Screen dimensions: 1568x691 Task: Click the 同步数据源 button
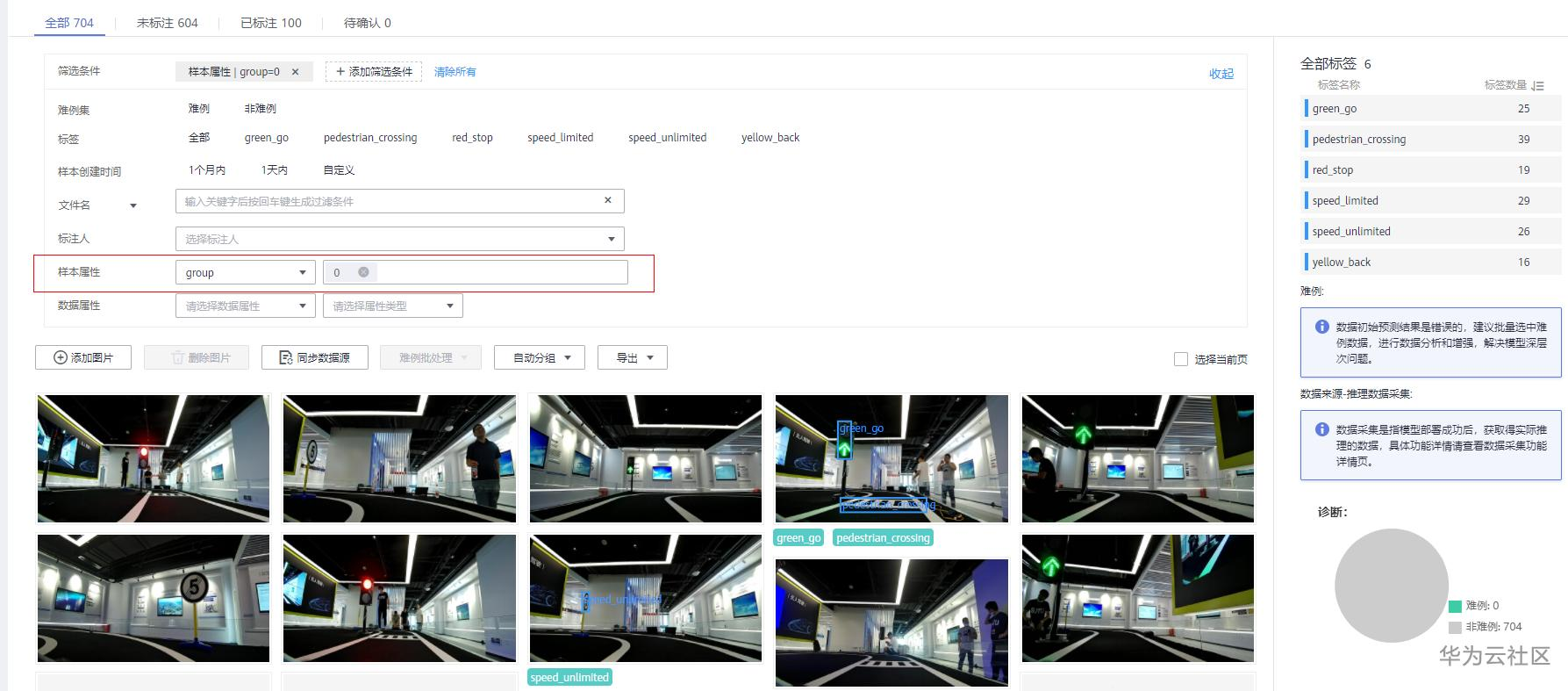[x=315, y=357]
